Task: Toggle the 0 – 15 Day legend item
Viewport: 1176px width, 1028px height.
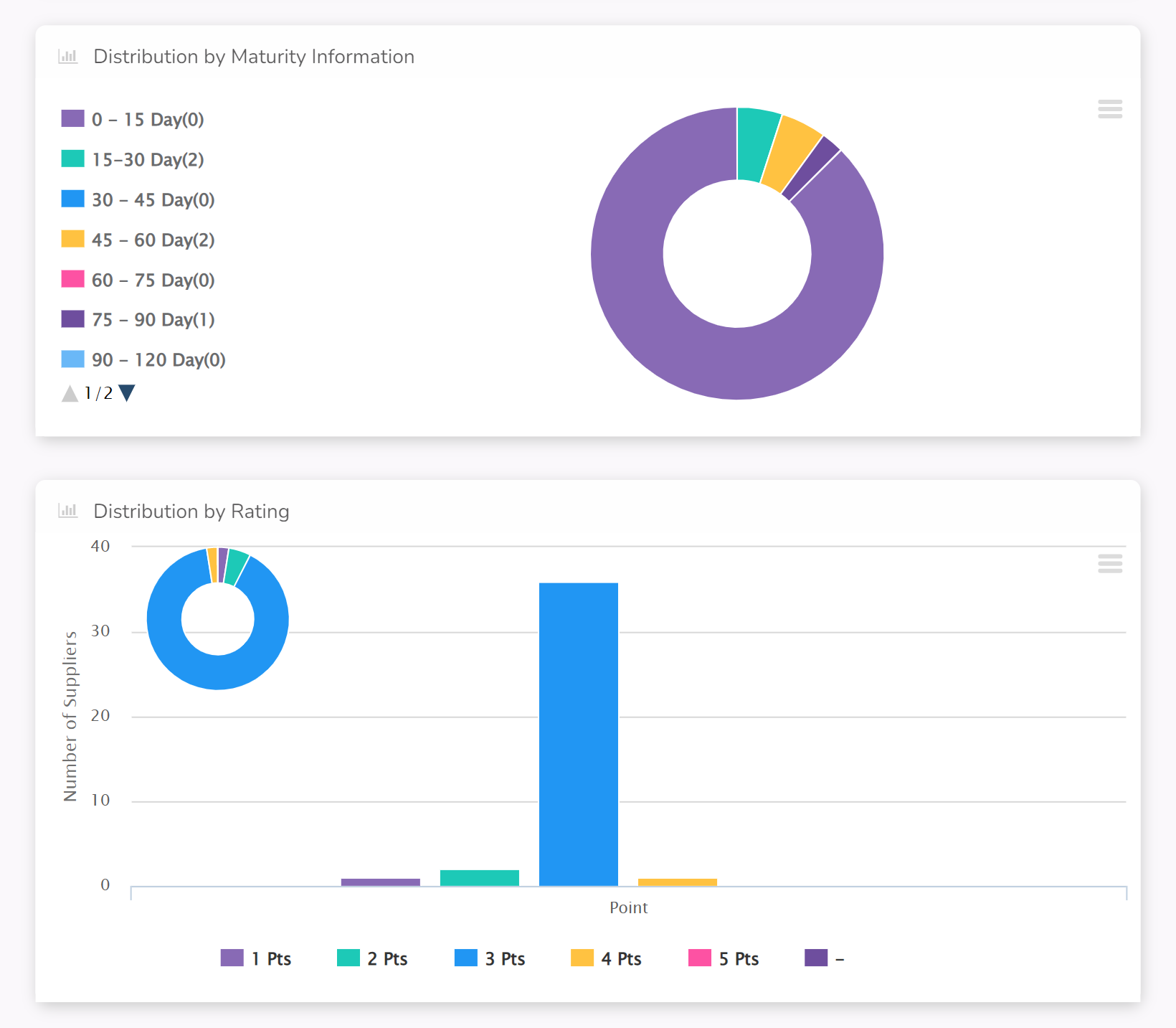Action: pyautogui.click(x=133, y=119)
